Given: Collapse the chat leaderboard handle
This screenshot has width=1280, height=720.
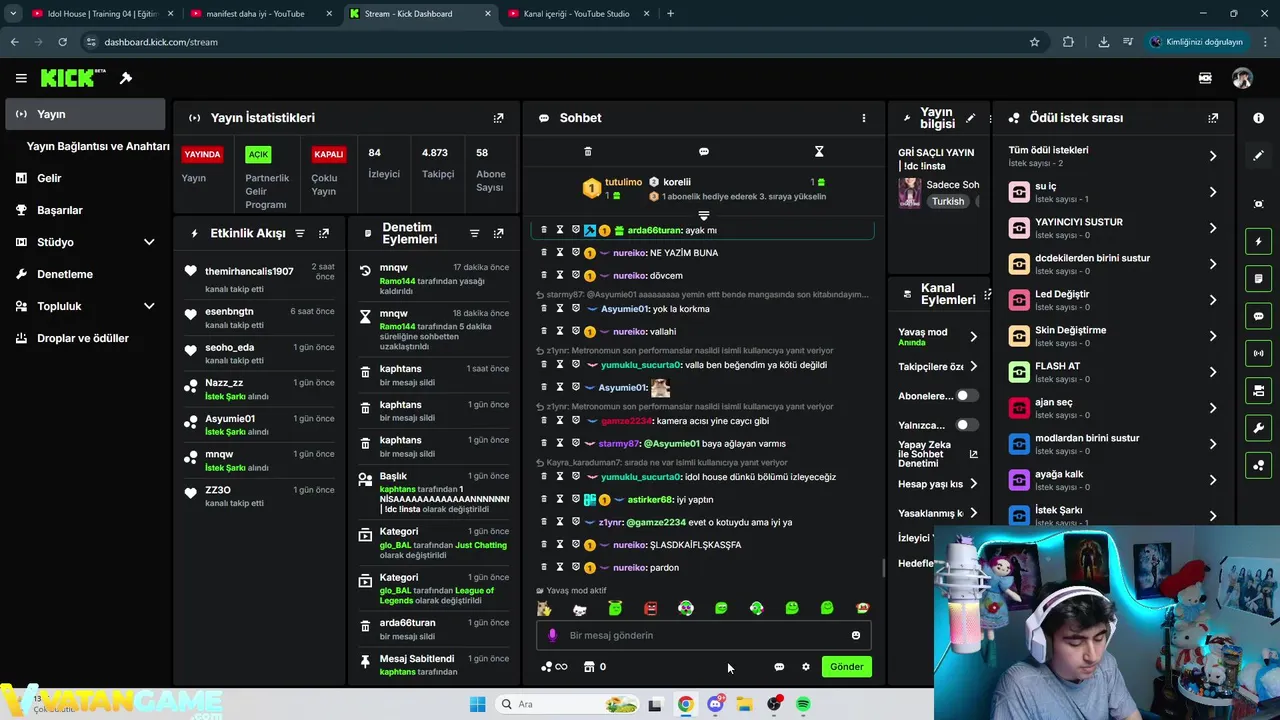Looking at the screenshot, I should coord(704,216).
